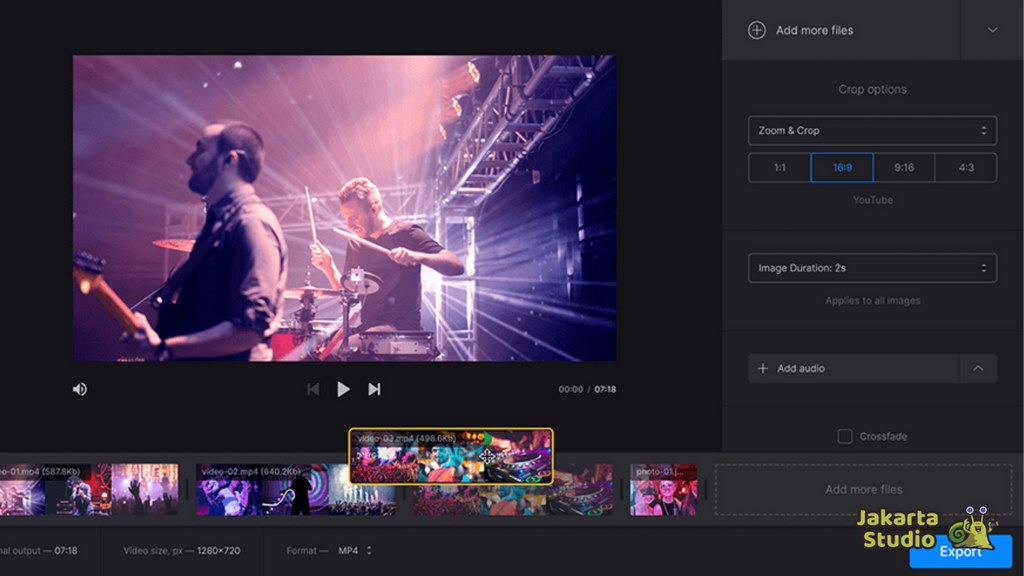Click the video-02.mp4 clip in the timeline

pos(295,490)
